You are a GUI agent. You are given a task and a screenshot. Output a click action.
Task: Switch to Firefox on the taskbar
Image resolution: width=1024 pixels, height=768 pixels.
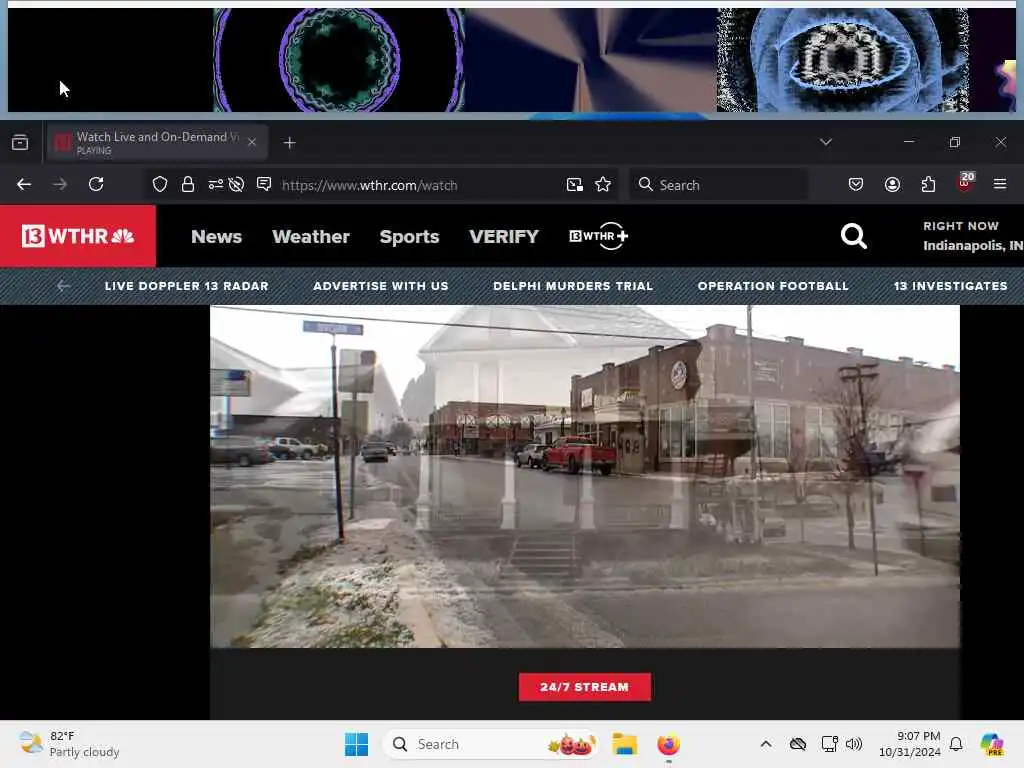point(669,744)
